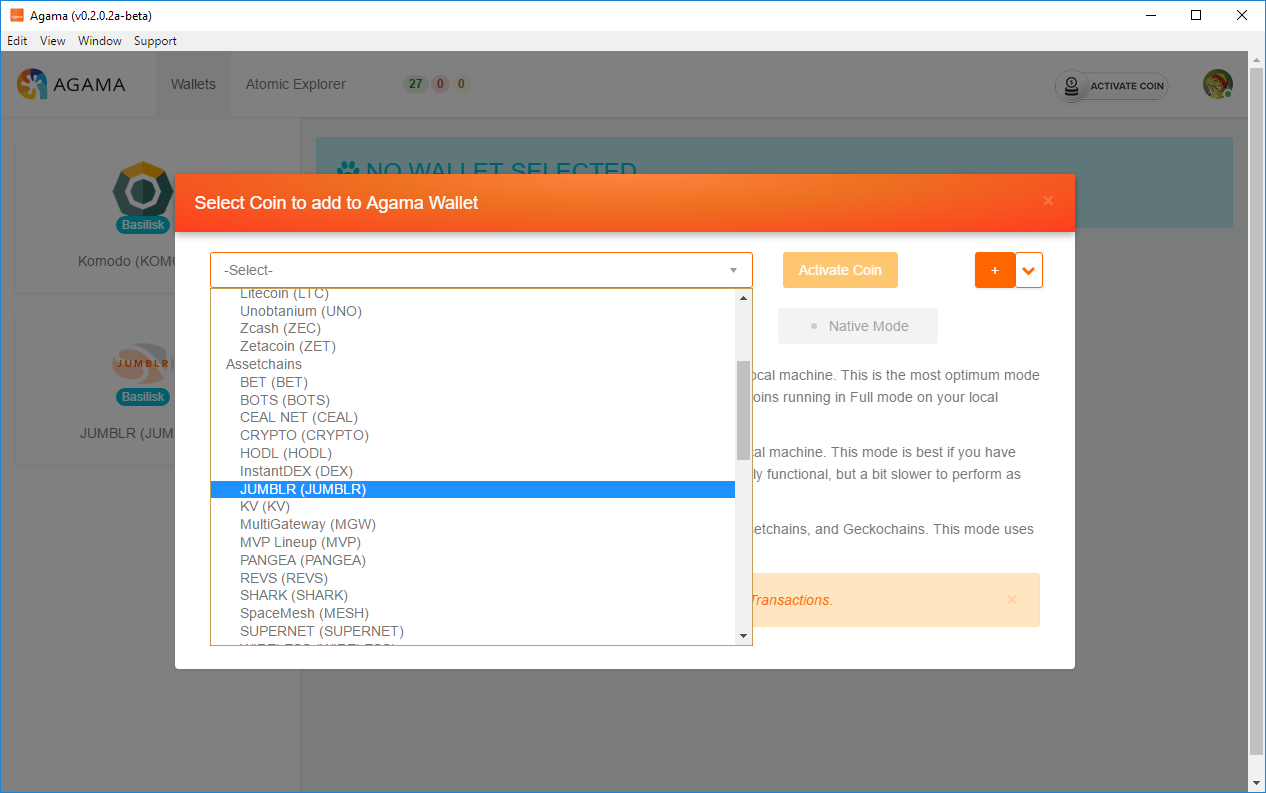Click the Activate Coin header button
The height and width of the screenshot is (793, 1266).
coord(1111,86)
